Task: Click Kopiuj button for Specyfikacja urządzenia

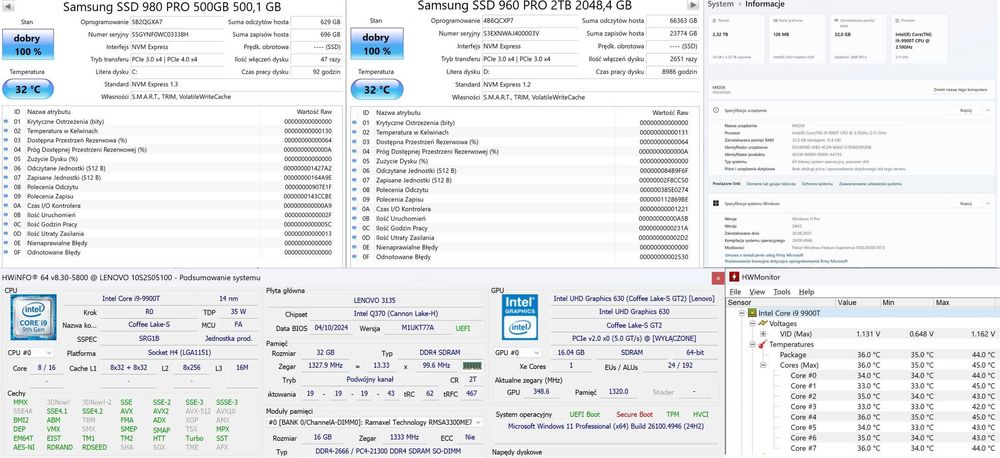Action: click(966, 110)
